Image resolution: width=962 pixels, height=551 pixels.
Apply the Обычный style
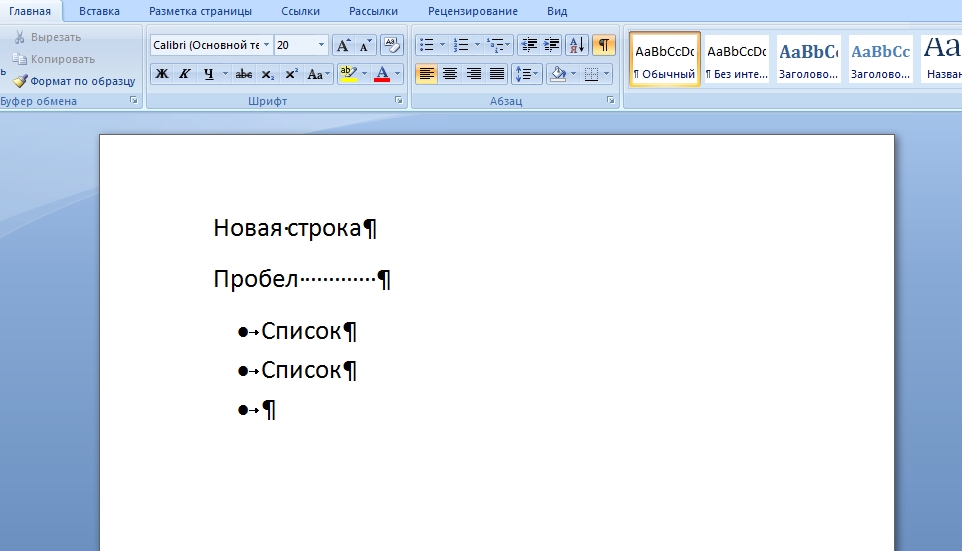(665, 59)
